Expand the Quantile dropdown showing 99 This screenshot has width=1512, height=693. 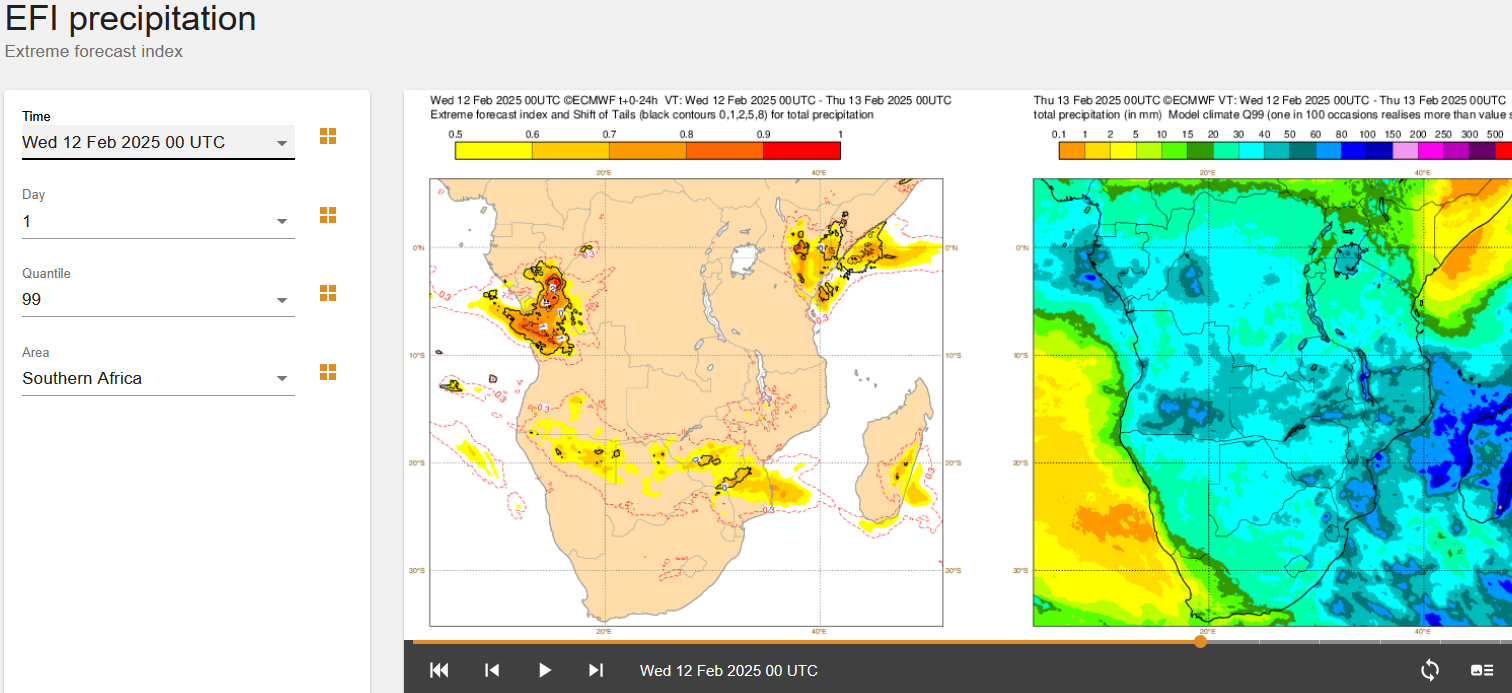coord(158,299)
